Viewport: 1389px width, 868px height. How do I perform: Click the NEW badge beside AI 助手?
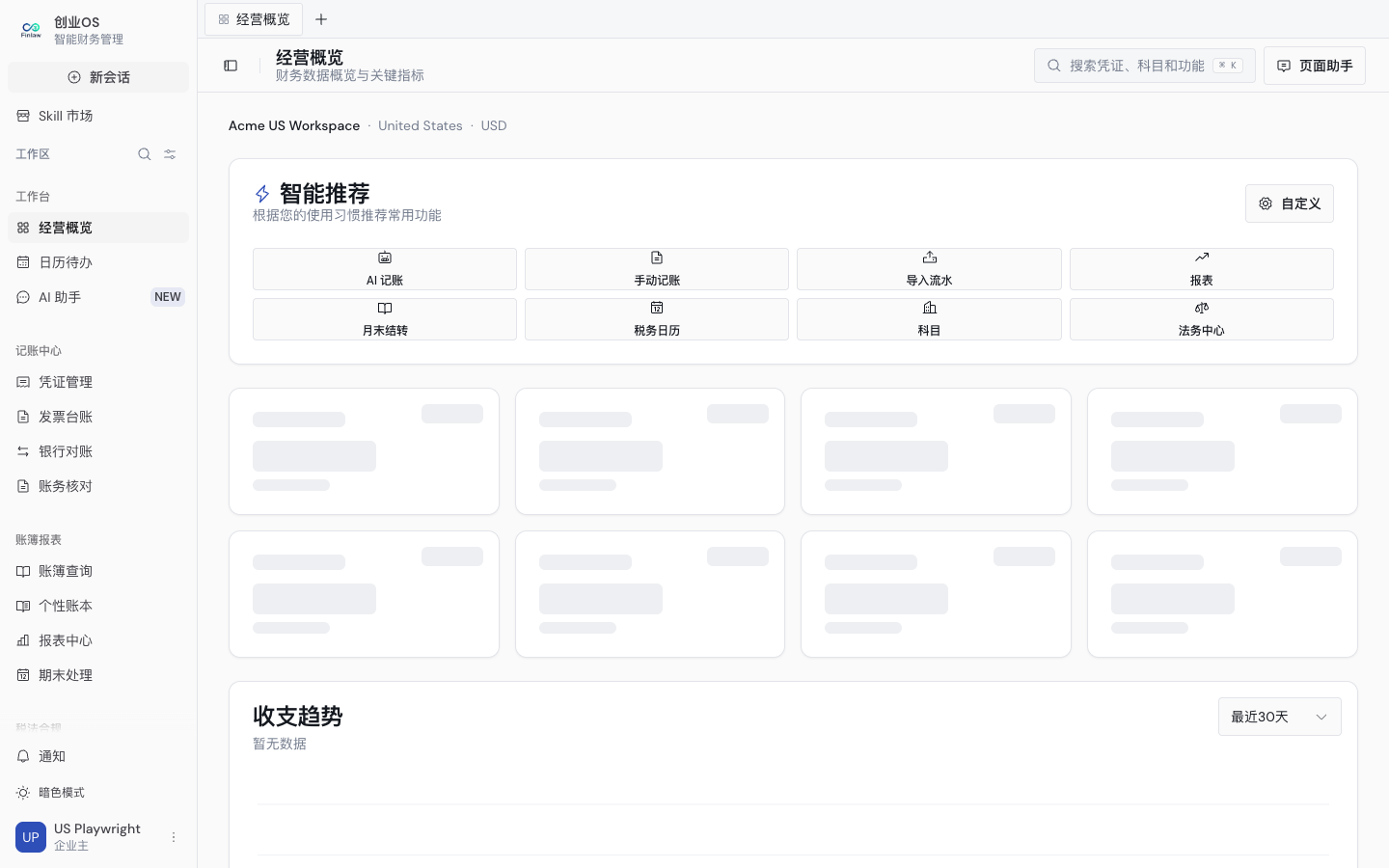pyautogui.click(x=168, y=297)
